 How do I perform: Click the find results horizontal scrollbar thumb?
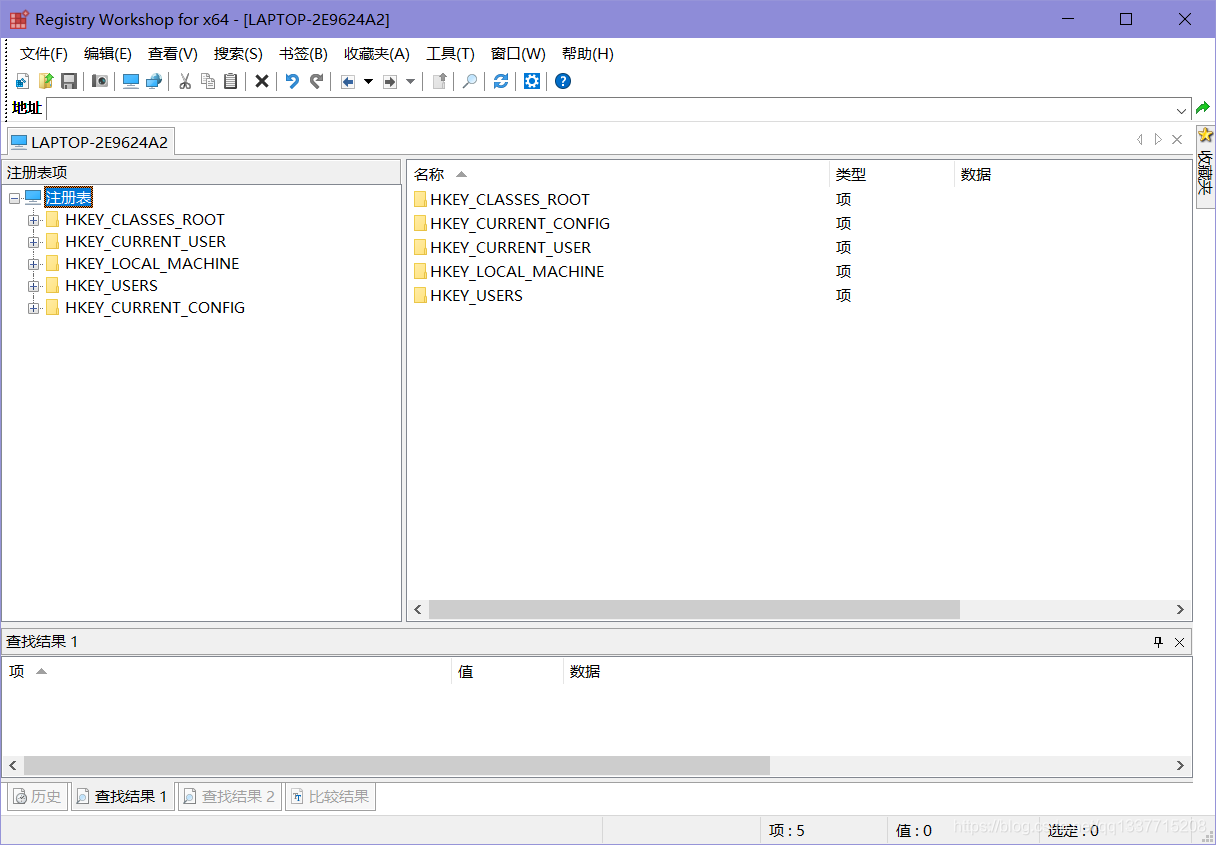(x=397, y=765)
